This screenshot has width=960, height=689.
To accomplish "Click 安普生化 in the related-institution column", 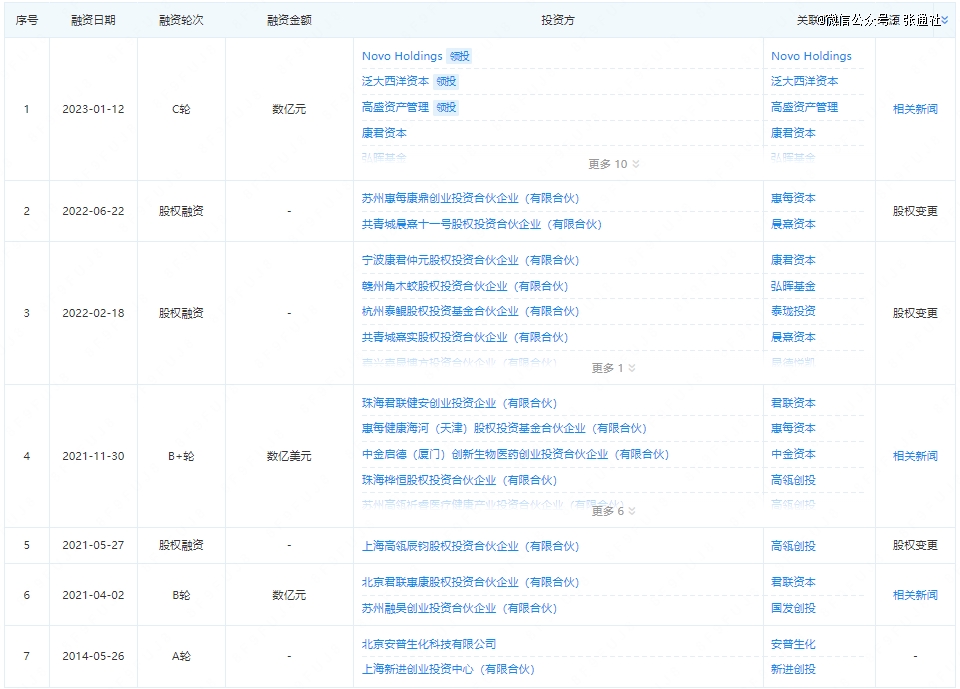I will coord(793,644).
